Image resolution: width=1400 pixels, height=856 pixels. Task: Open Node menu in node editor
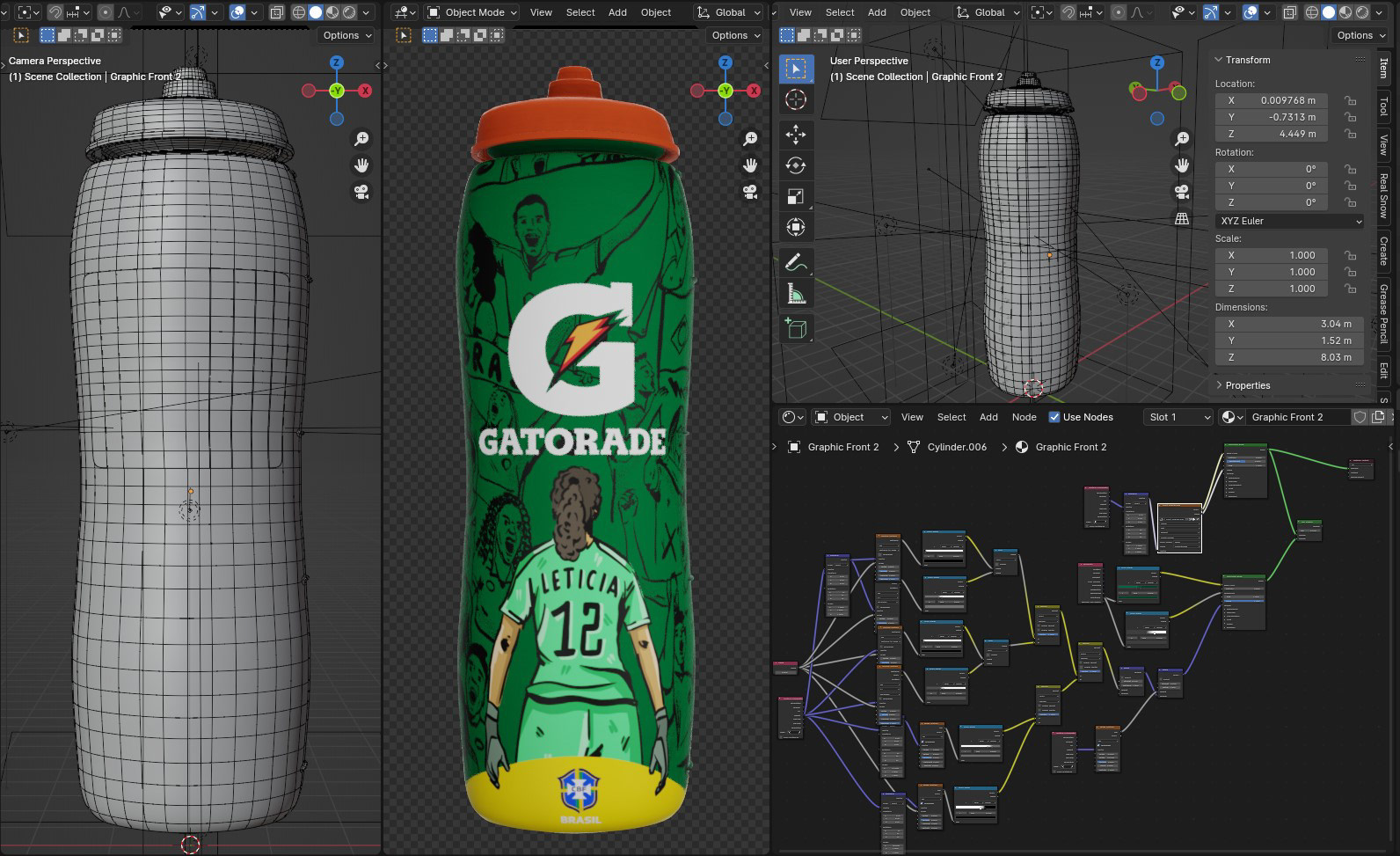[1024, 417]
